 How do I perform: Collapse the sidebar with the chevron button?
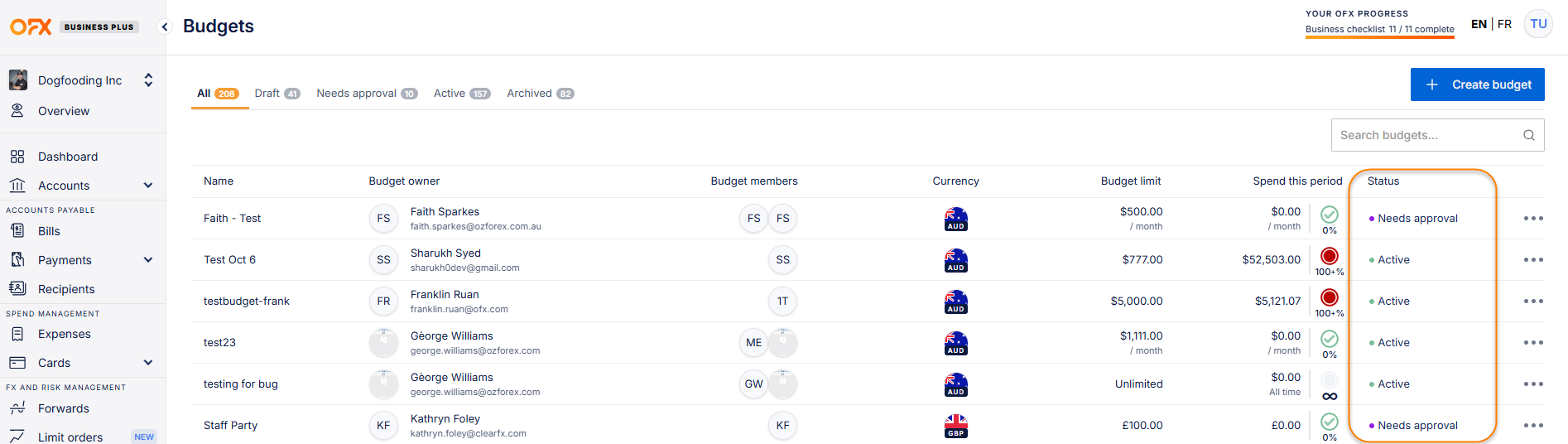165,27
